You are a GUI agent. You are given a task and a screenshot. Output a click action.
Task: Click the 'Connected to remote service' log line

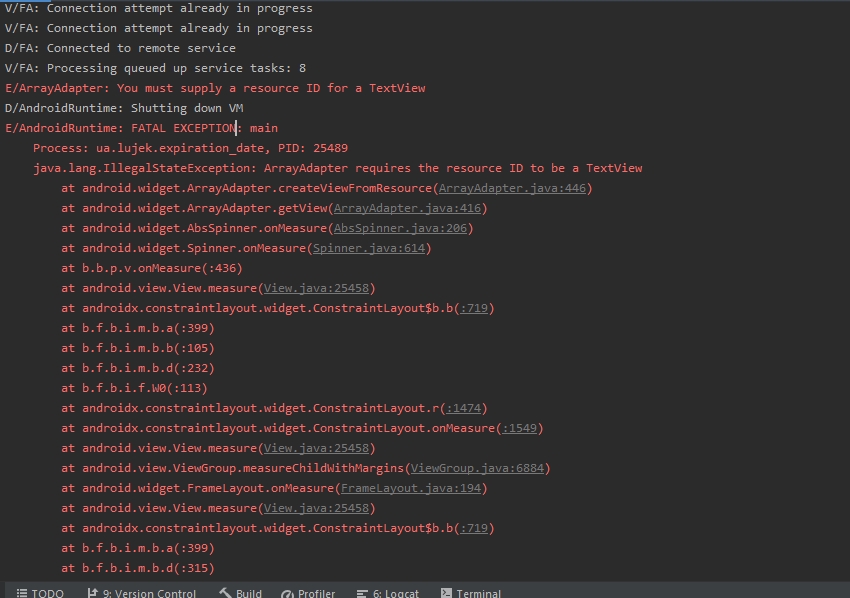[120, 48]
